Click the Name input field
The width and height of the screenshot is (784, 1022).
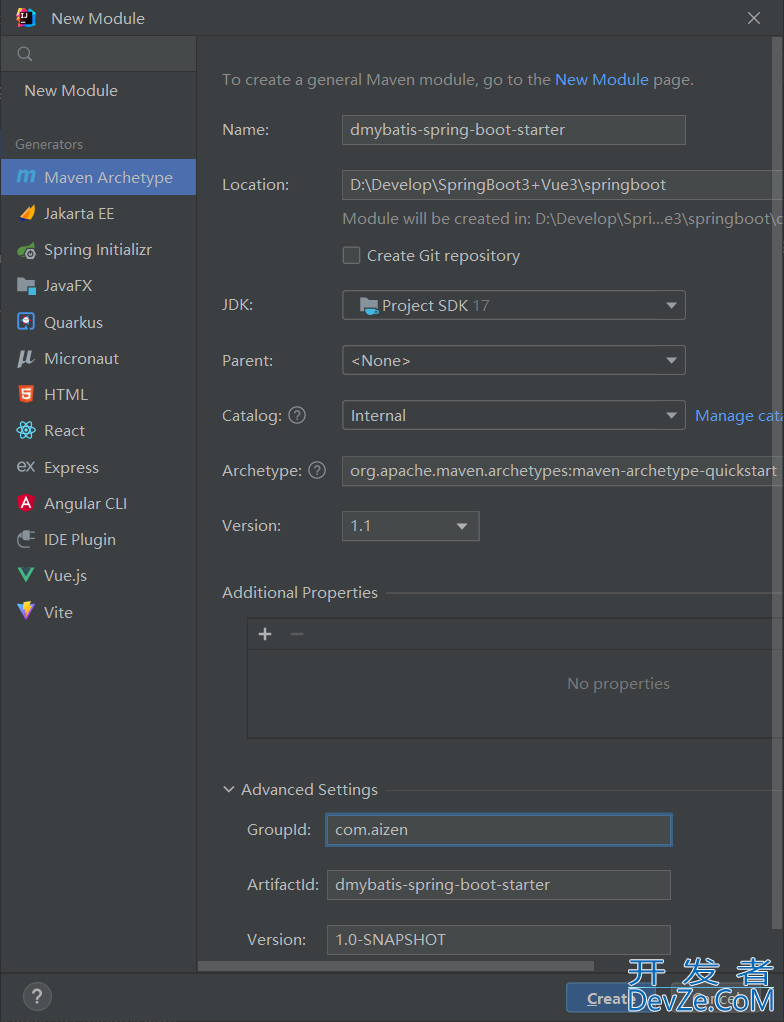coord(514,130)
